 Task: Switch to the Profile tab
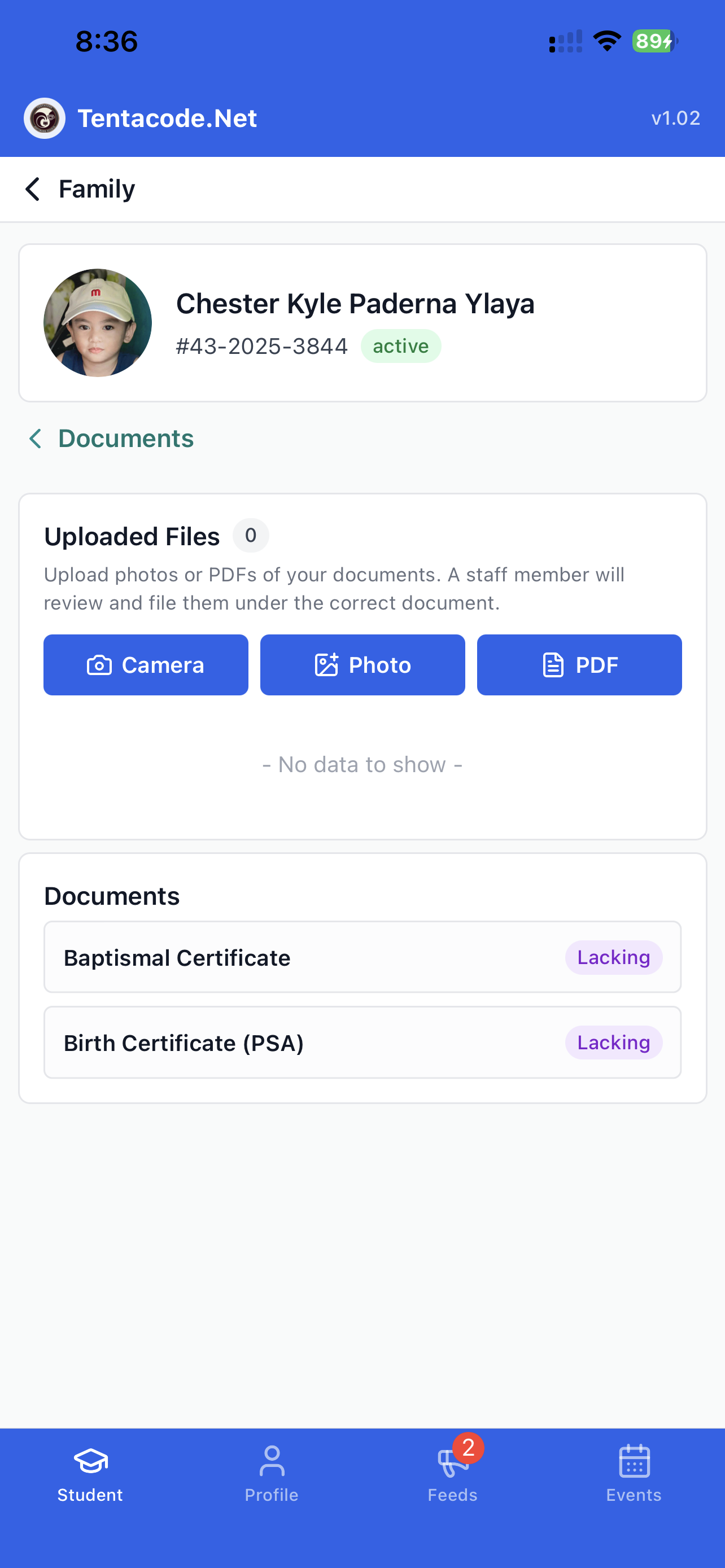click(x=272, y=1474)
